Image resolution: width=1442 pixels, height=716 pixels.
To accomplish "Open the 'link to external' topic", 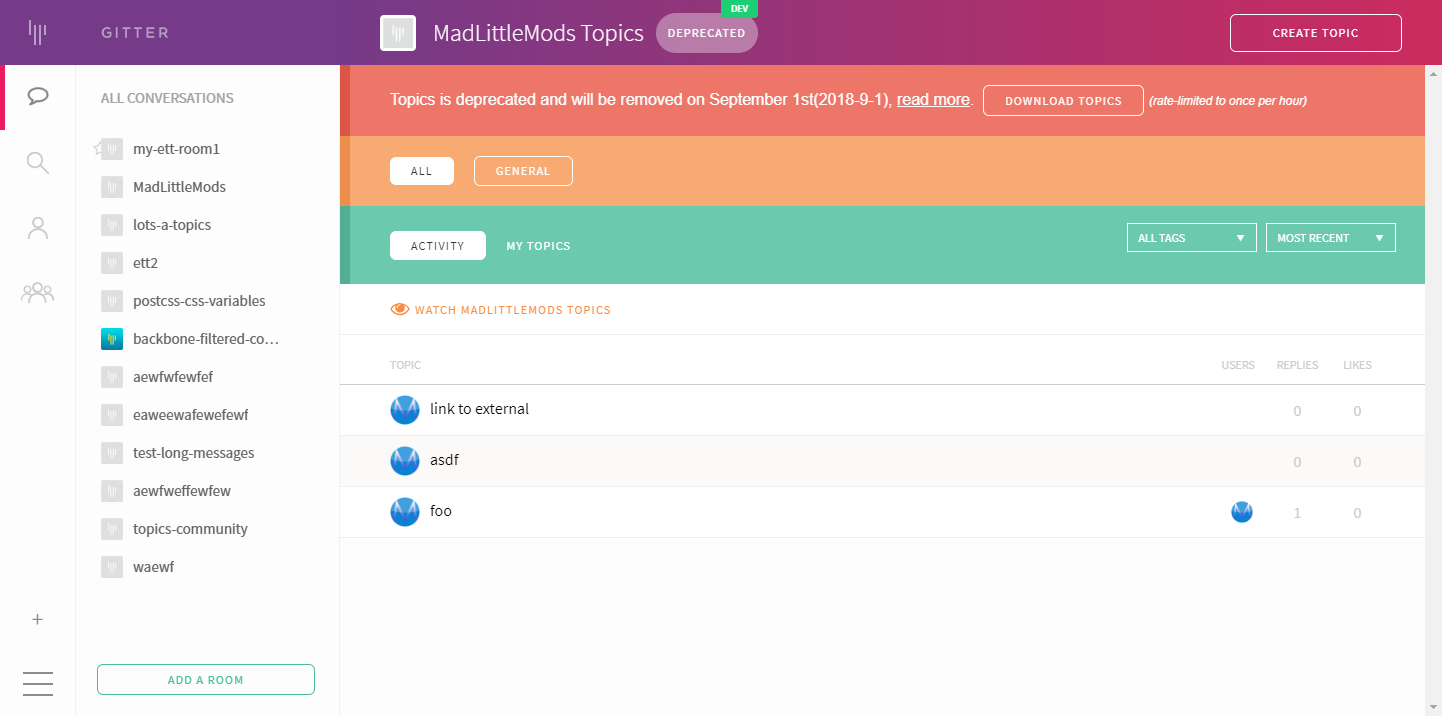I will [x=479, y=409].
